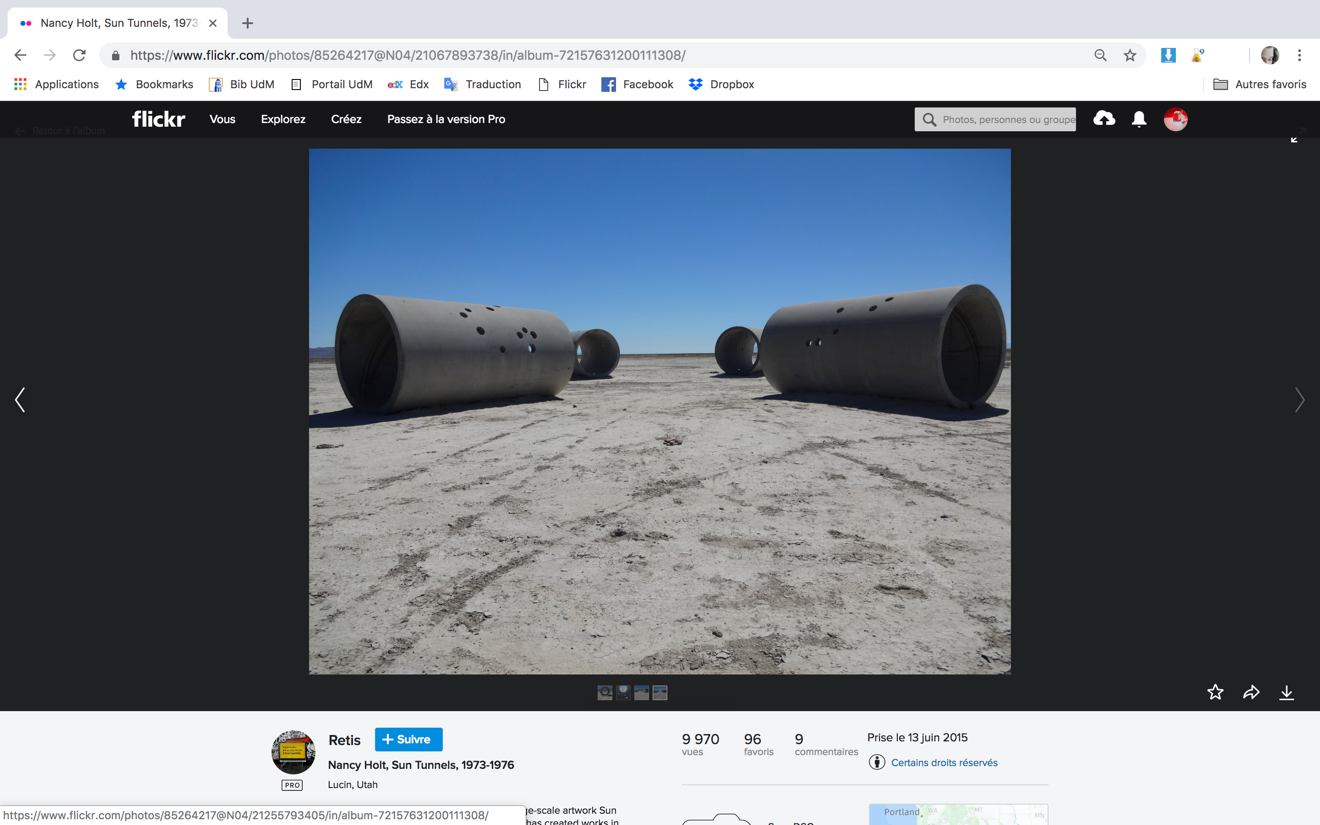Image resolution: width=1320 pixels, height=825 pixels.
Task: Download the photo with download icon
Action: tap(1287, 692)
